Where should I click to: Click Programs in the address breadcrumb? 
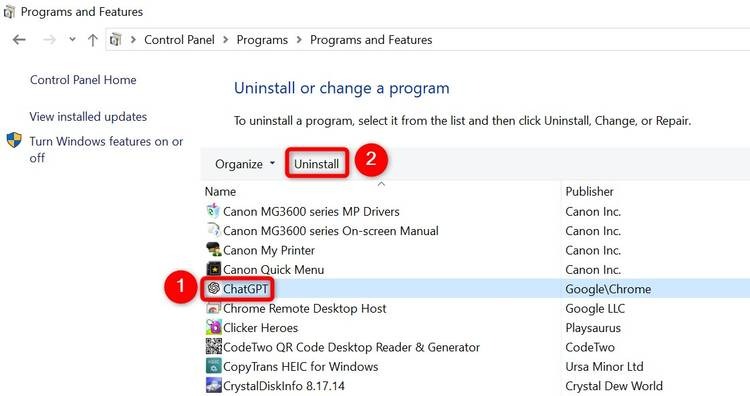pyautogui.click(x=262, y=40)
